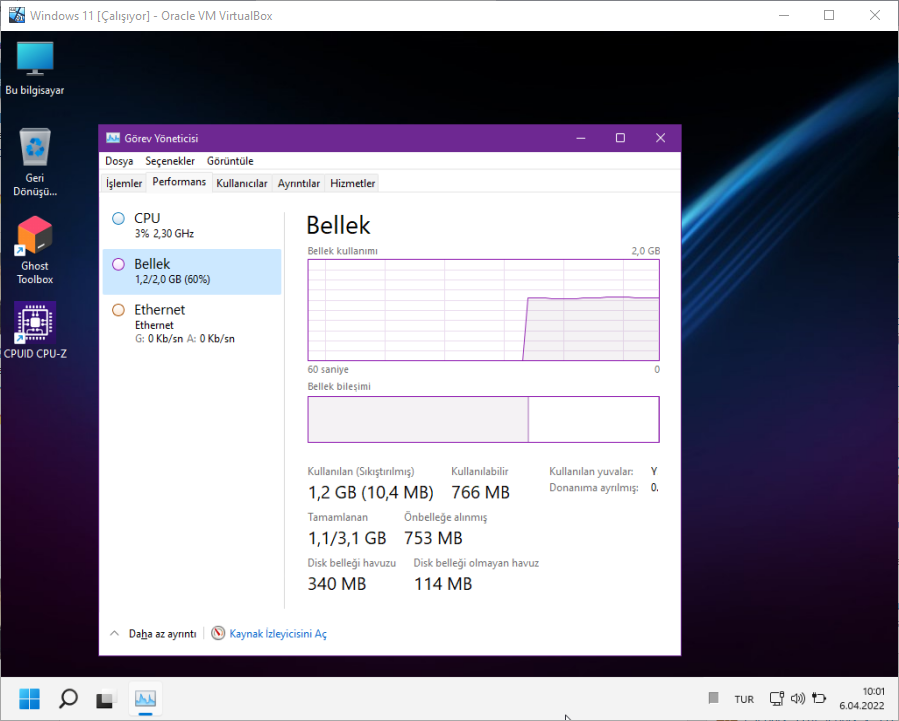Click the "1,2 GB (10,4 MB)" value
This screenshot has height=721, width=899.
pyautogui.click(x=370, y=492)
